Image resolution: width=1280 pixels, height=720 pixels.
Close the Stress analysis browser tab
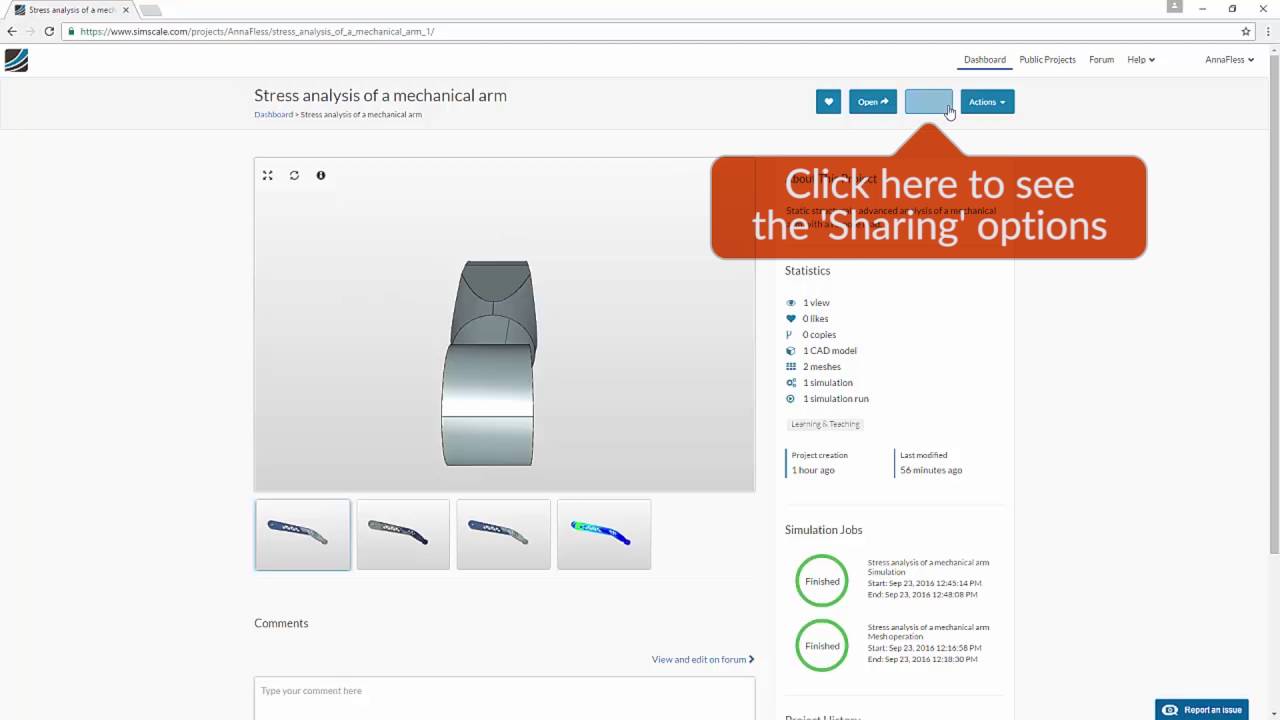(x=125, y=10)
